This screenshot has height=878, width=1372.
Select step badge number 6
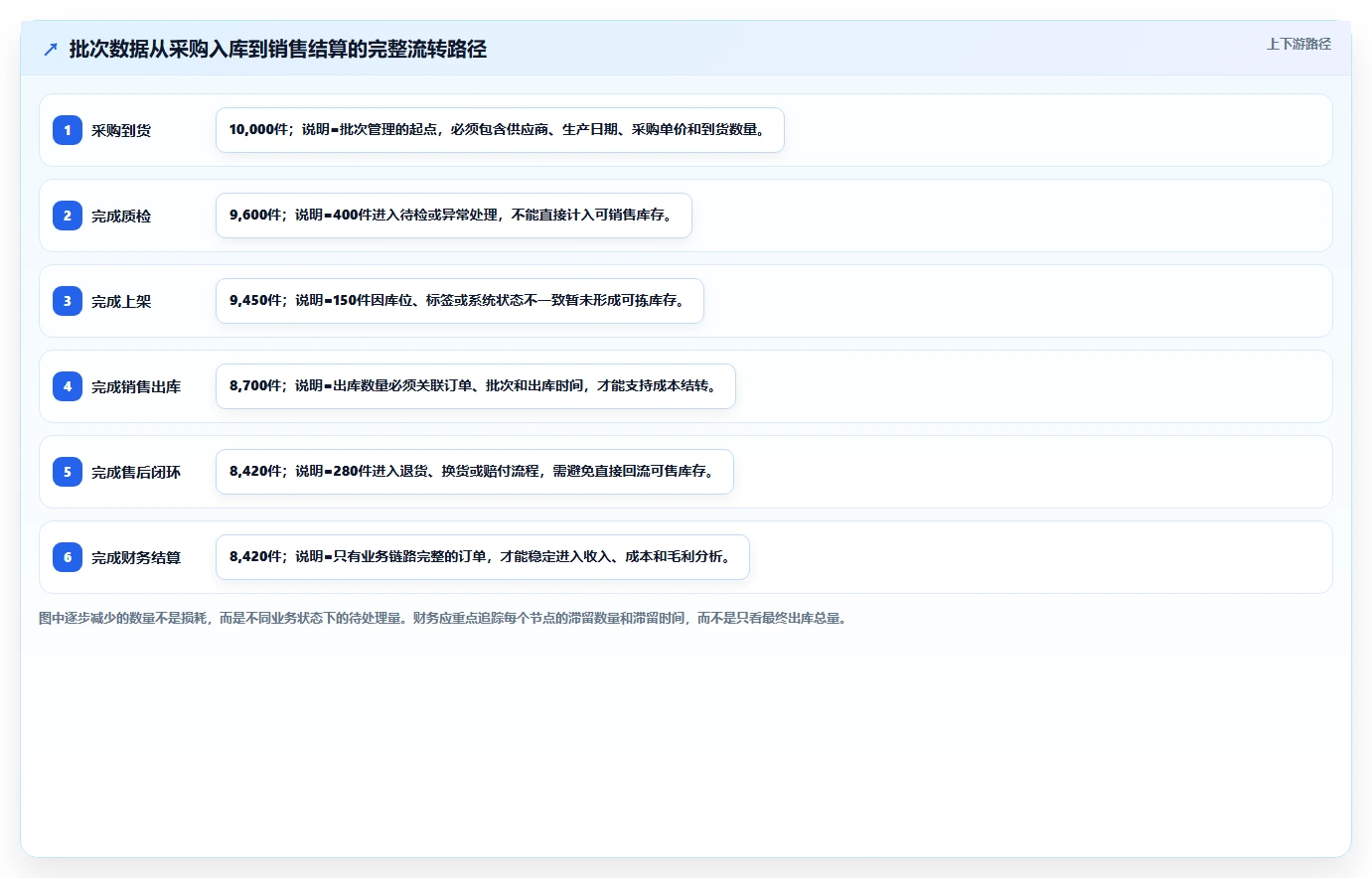[x=68, y=557]
